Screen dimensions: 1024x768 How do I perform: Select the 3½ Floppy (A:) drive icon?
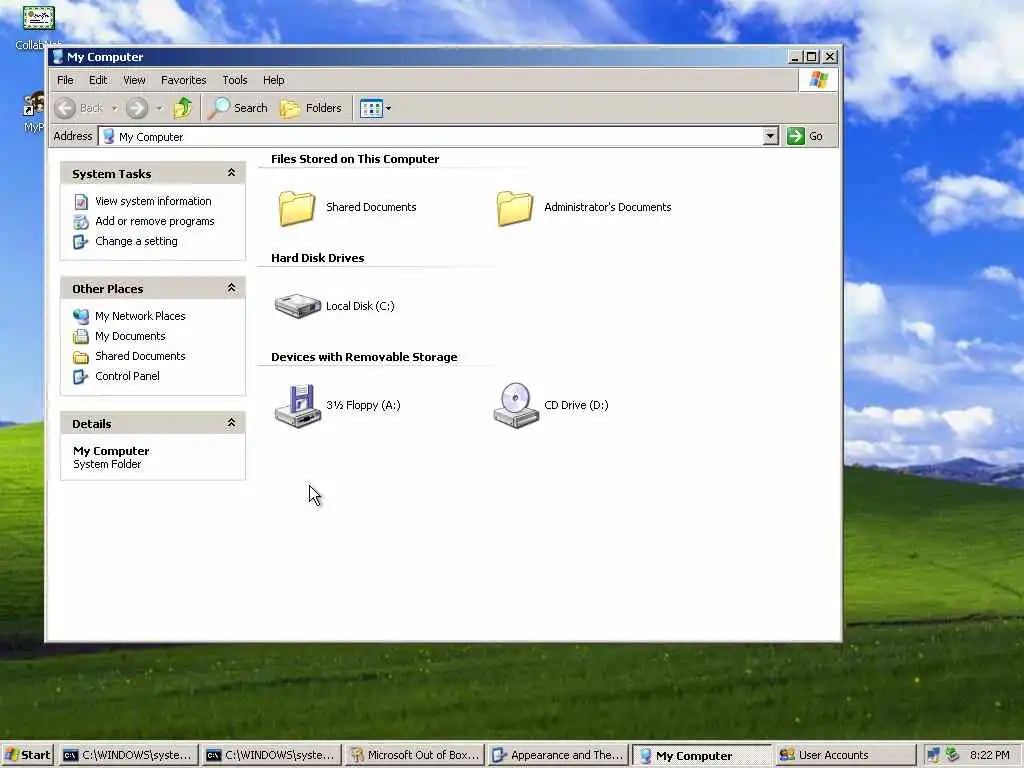298,406
